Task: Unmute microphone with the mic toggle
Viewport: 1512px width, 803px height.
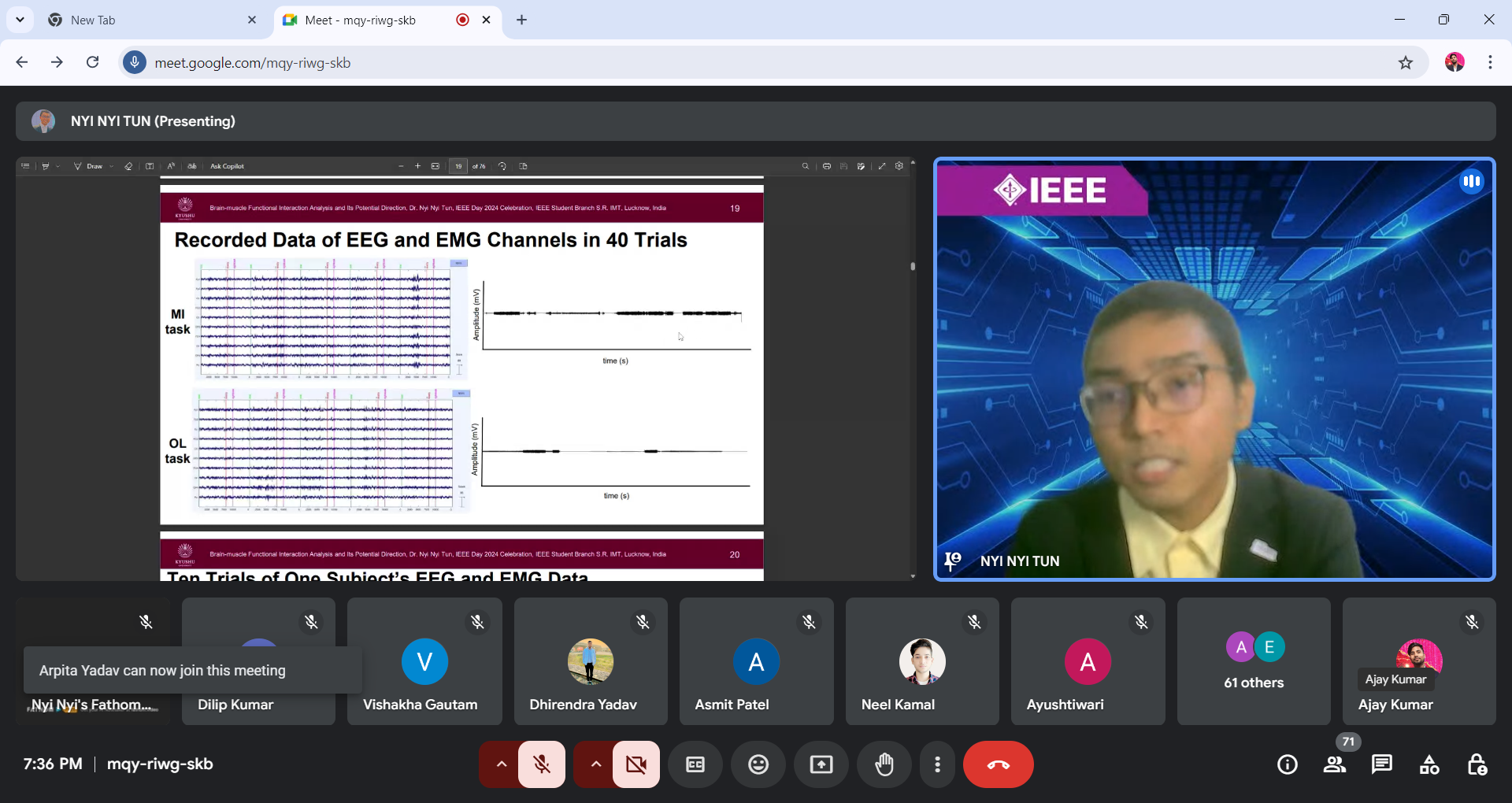Action: click(542, 764)
